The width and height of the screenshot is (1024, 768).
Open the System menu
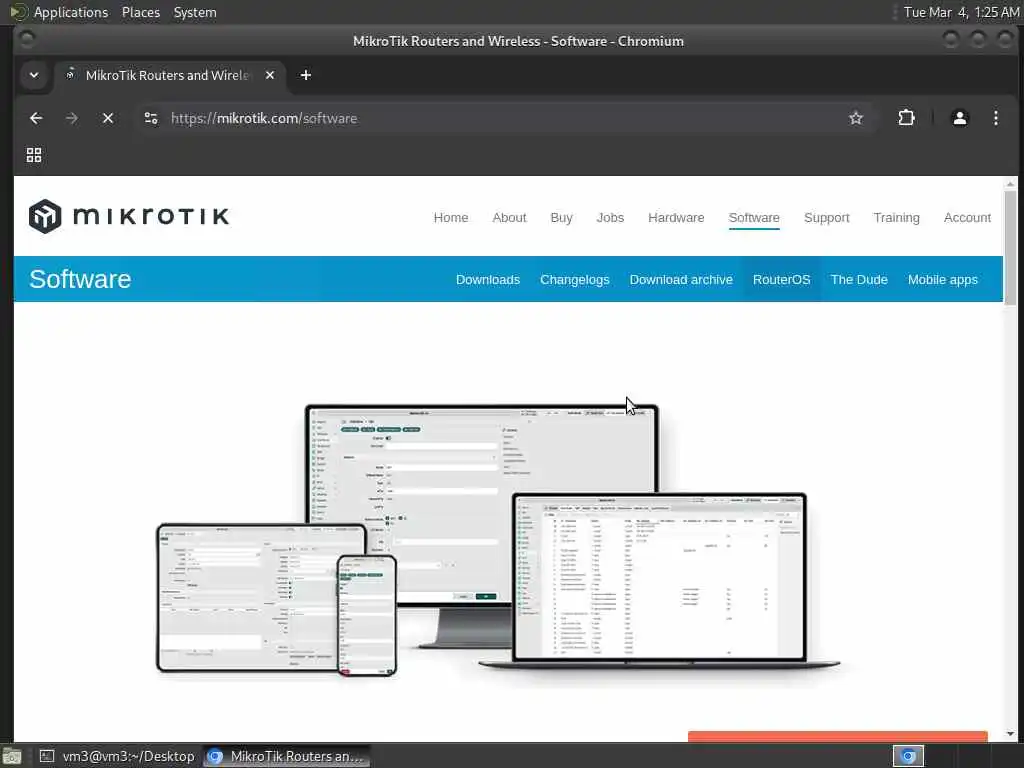195,12
